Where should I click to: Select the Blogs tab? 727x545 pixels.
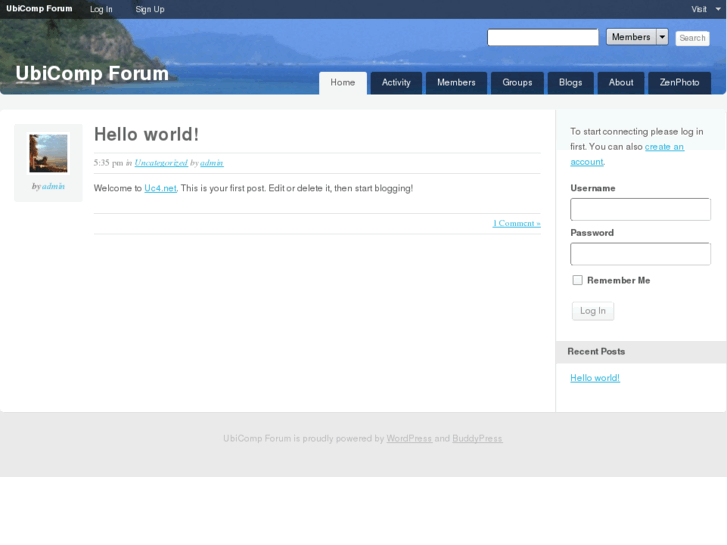click(x=570, y=83)
